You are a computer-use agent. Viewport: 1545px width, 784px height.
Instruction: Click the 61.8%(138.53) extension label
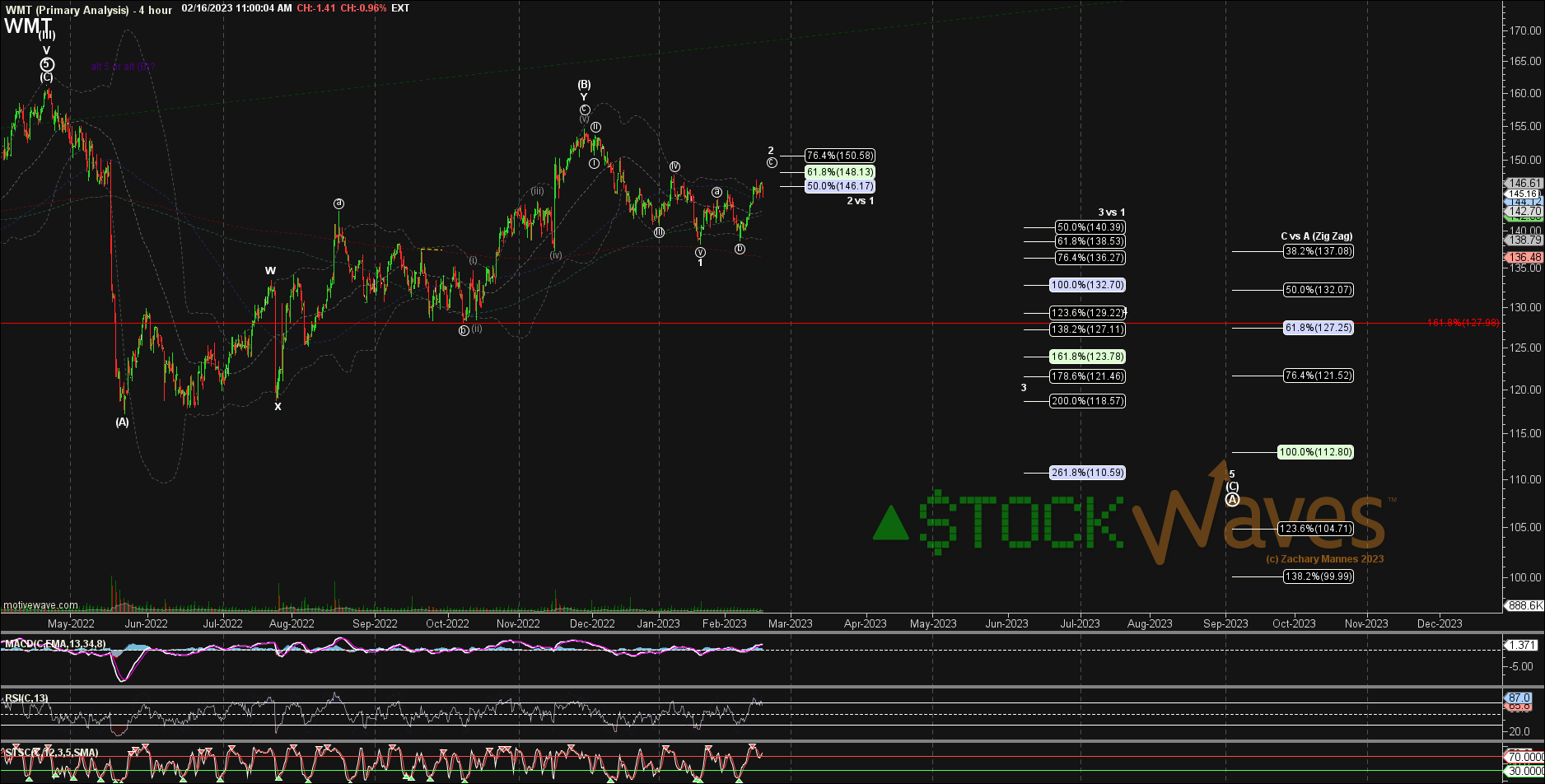[x=1090, y=242]
